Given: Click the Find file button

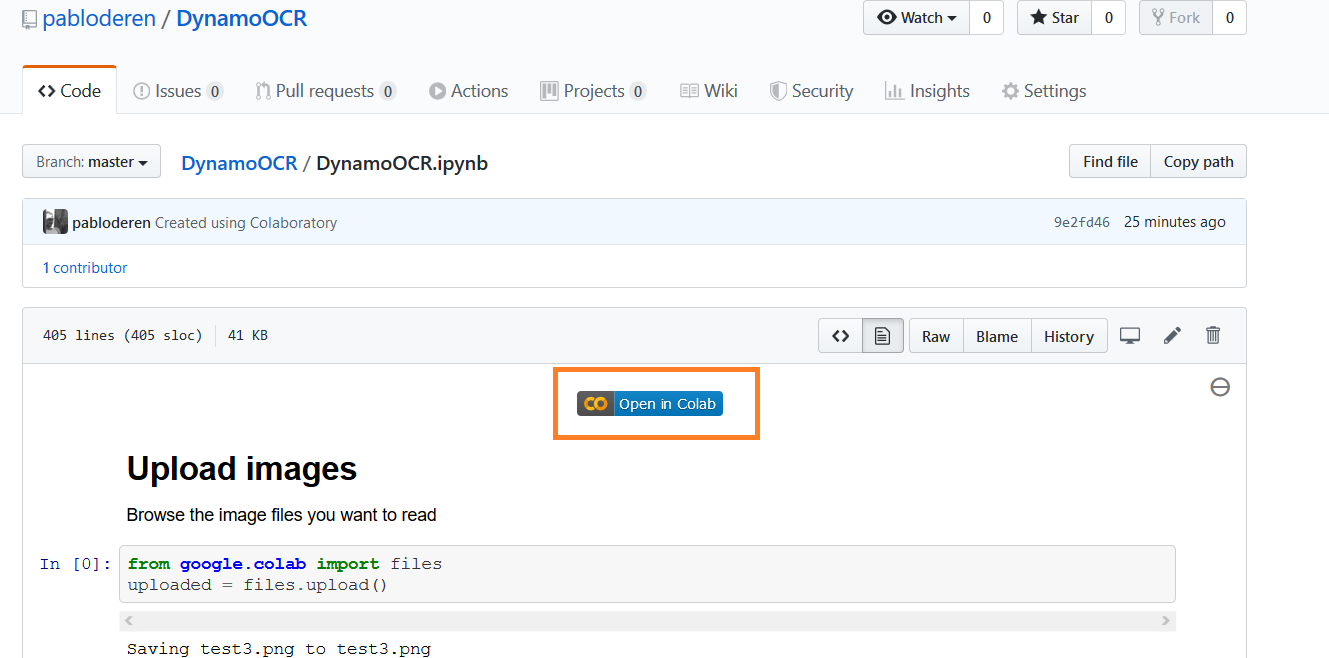Looking at the screenshot, I should tap(1110, 161).
